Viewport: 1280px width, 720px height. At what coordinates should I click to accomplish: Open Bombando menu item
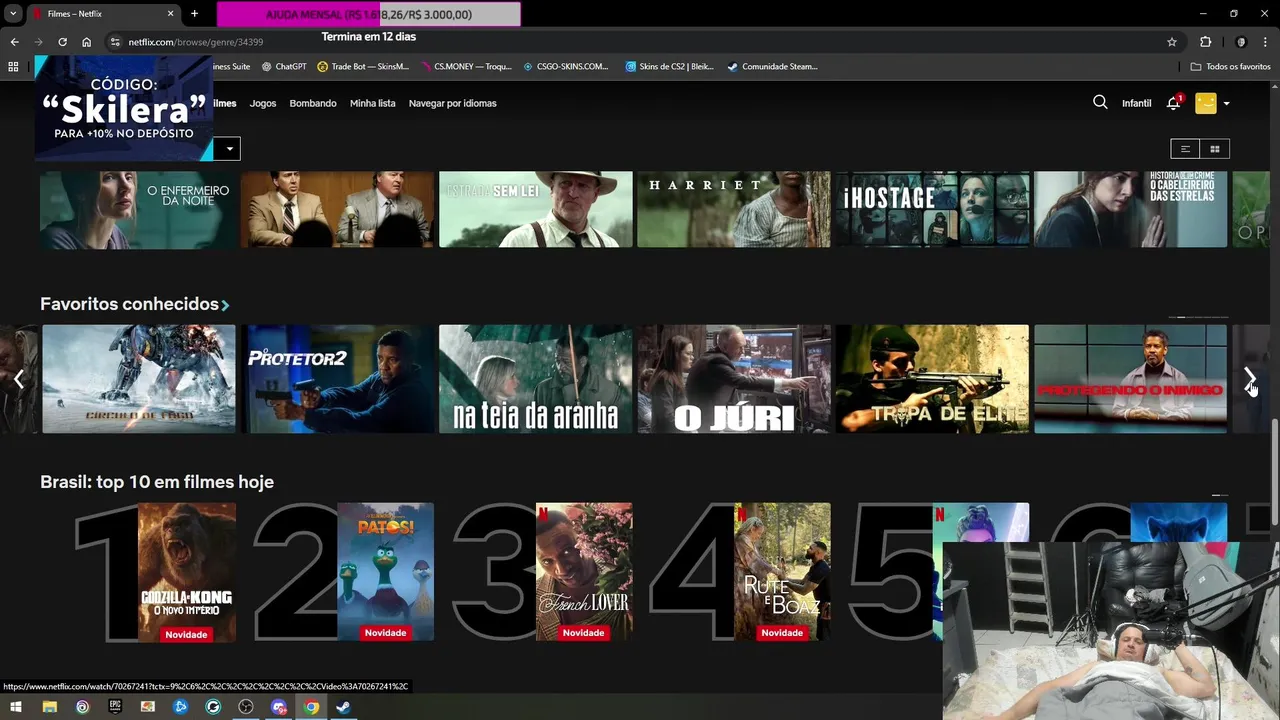click(313, 103)
